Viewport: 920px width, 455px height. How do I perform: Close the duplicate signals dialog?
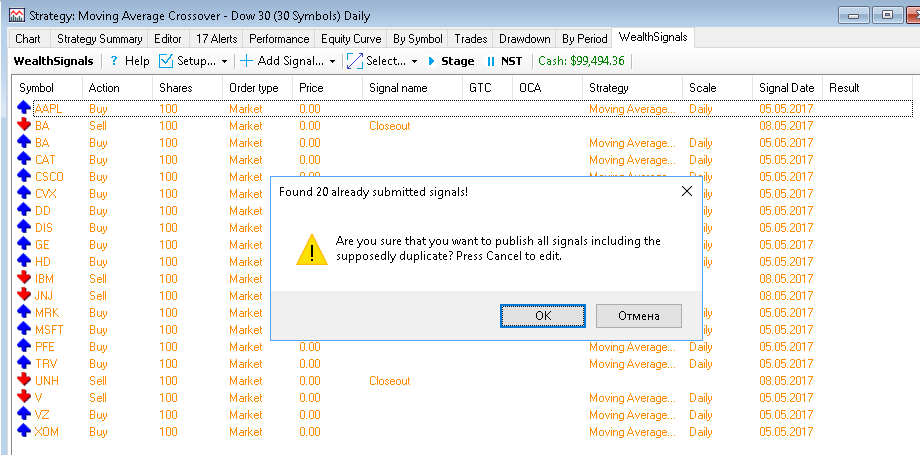pos(687,191)
